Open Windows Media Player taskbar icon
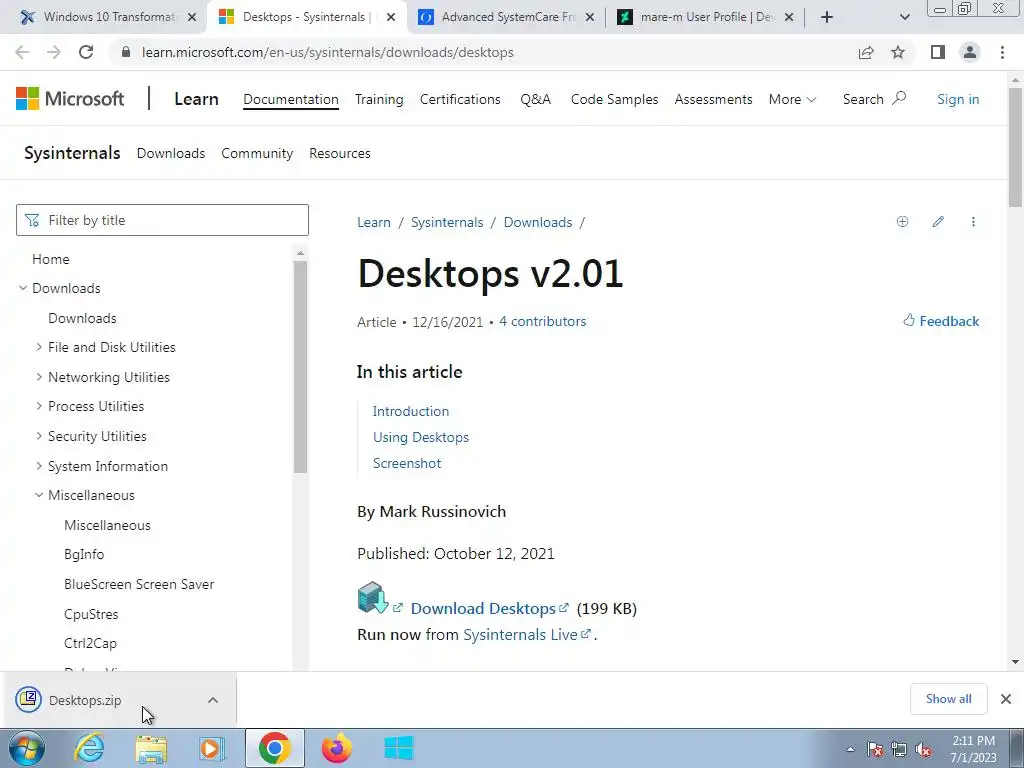 [x=211, y=748]
